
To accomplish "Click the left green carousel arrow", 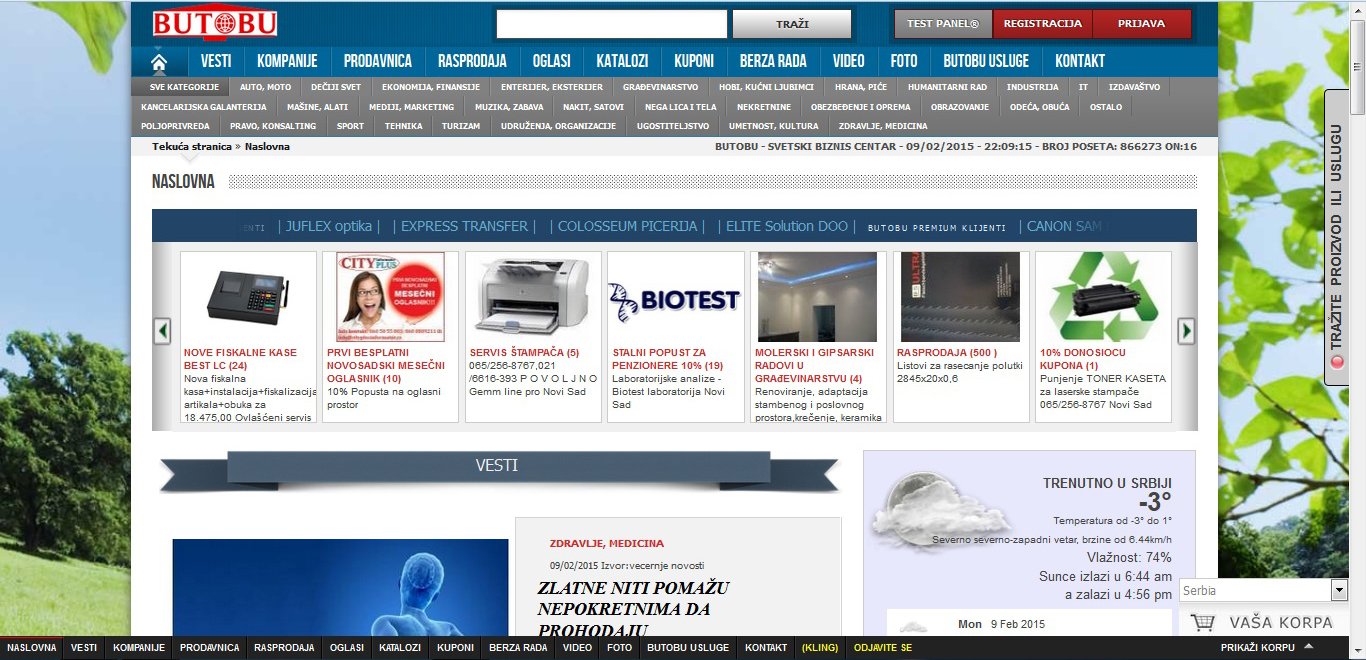I will point(160,330).
